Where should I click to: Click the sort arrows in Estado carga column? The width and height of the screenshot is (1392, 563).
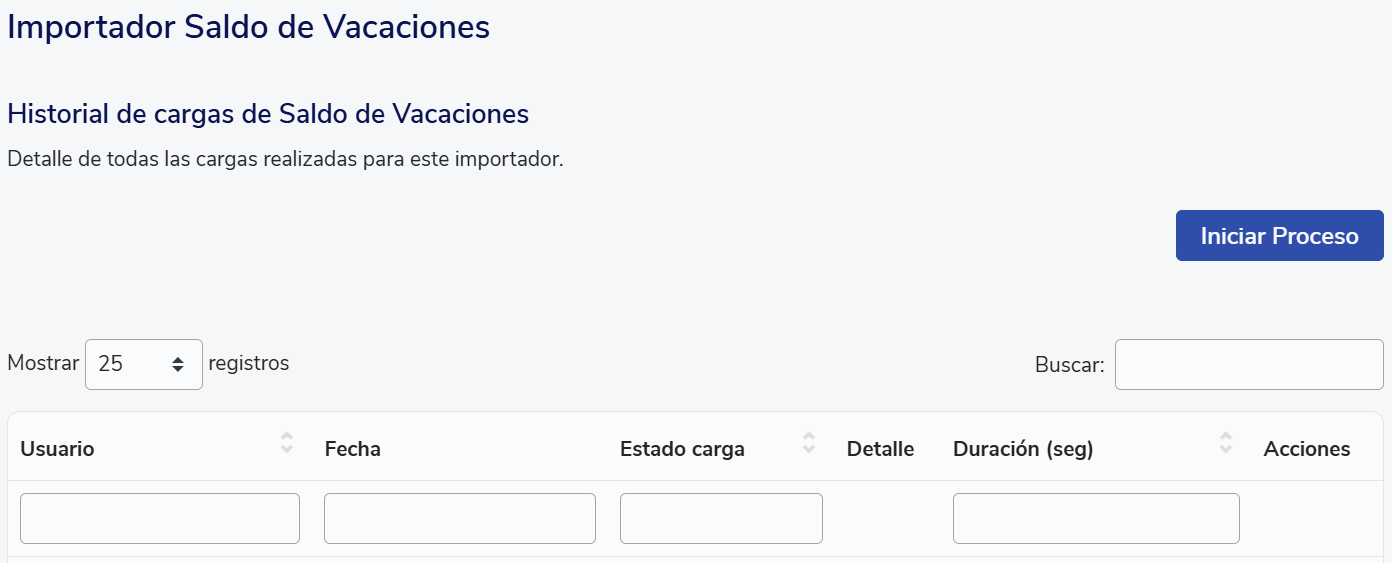[809, 443]
